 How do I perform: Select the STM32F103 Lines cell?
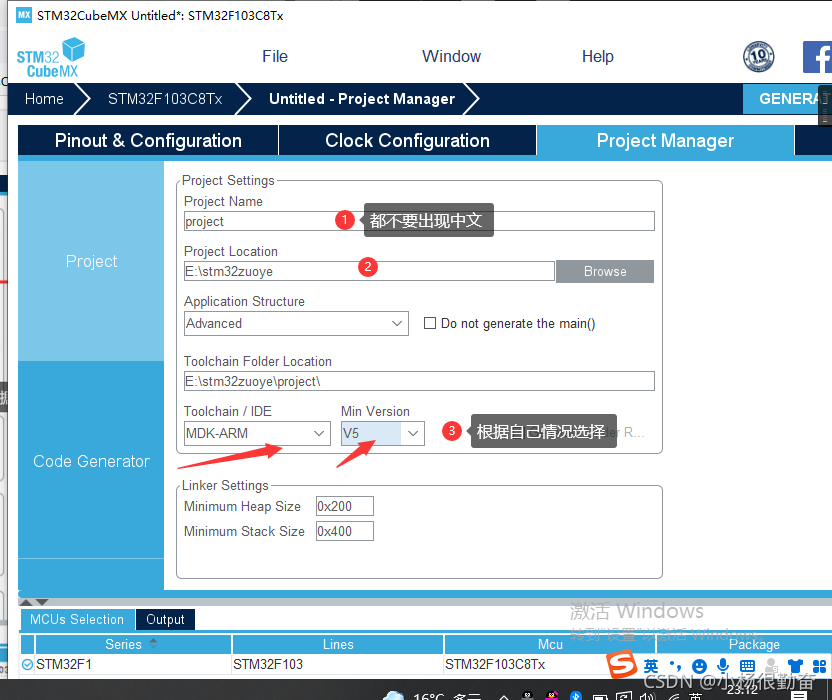click(x=337, y=664)
